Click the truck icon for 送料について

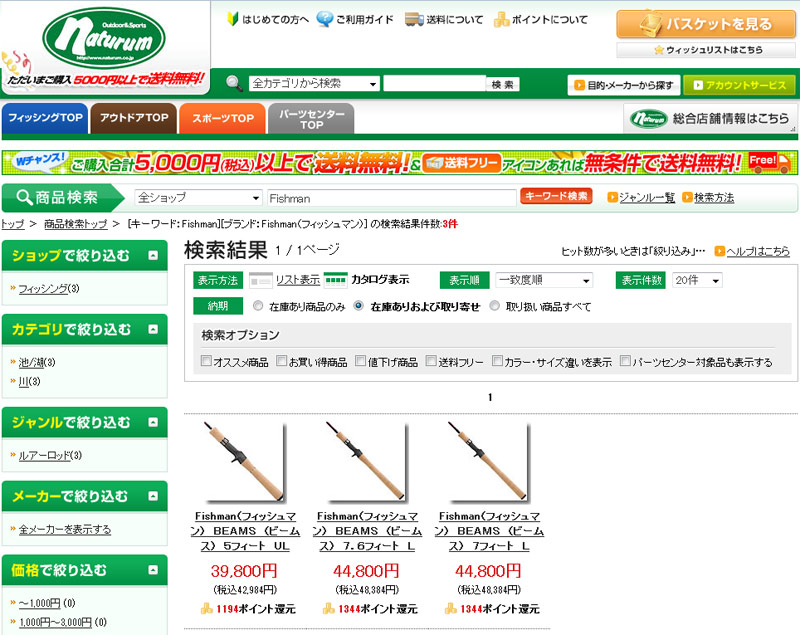(x=414, y=19)
